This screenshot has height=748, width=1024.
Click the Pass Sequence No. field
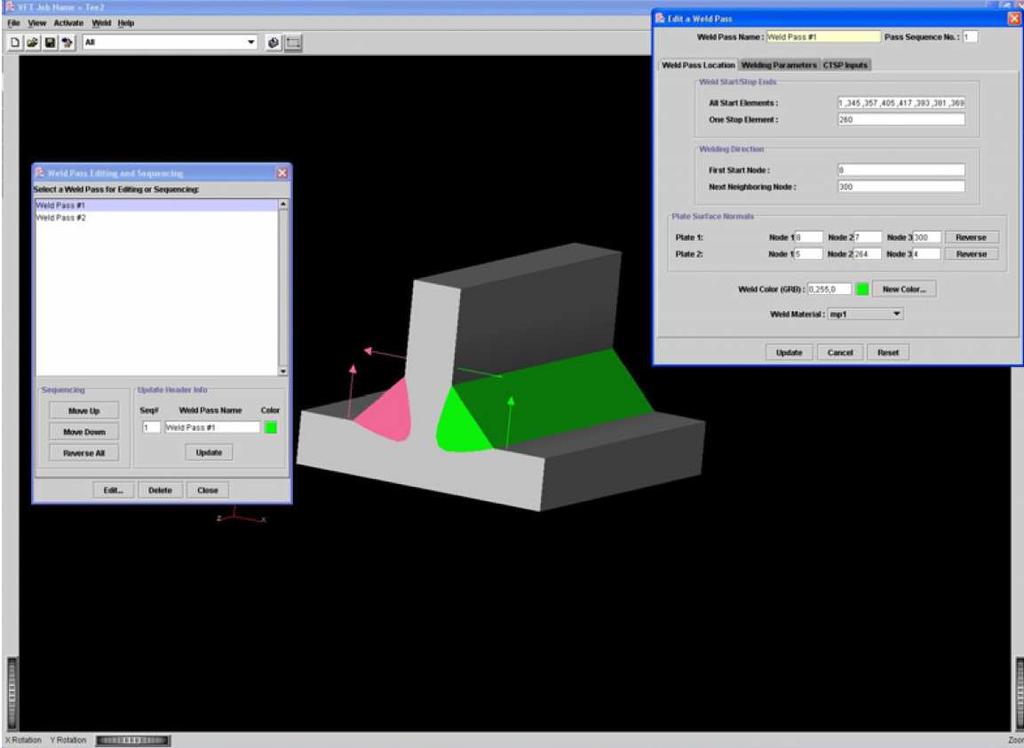[970, 37]
